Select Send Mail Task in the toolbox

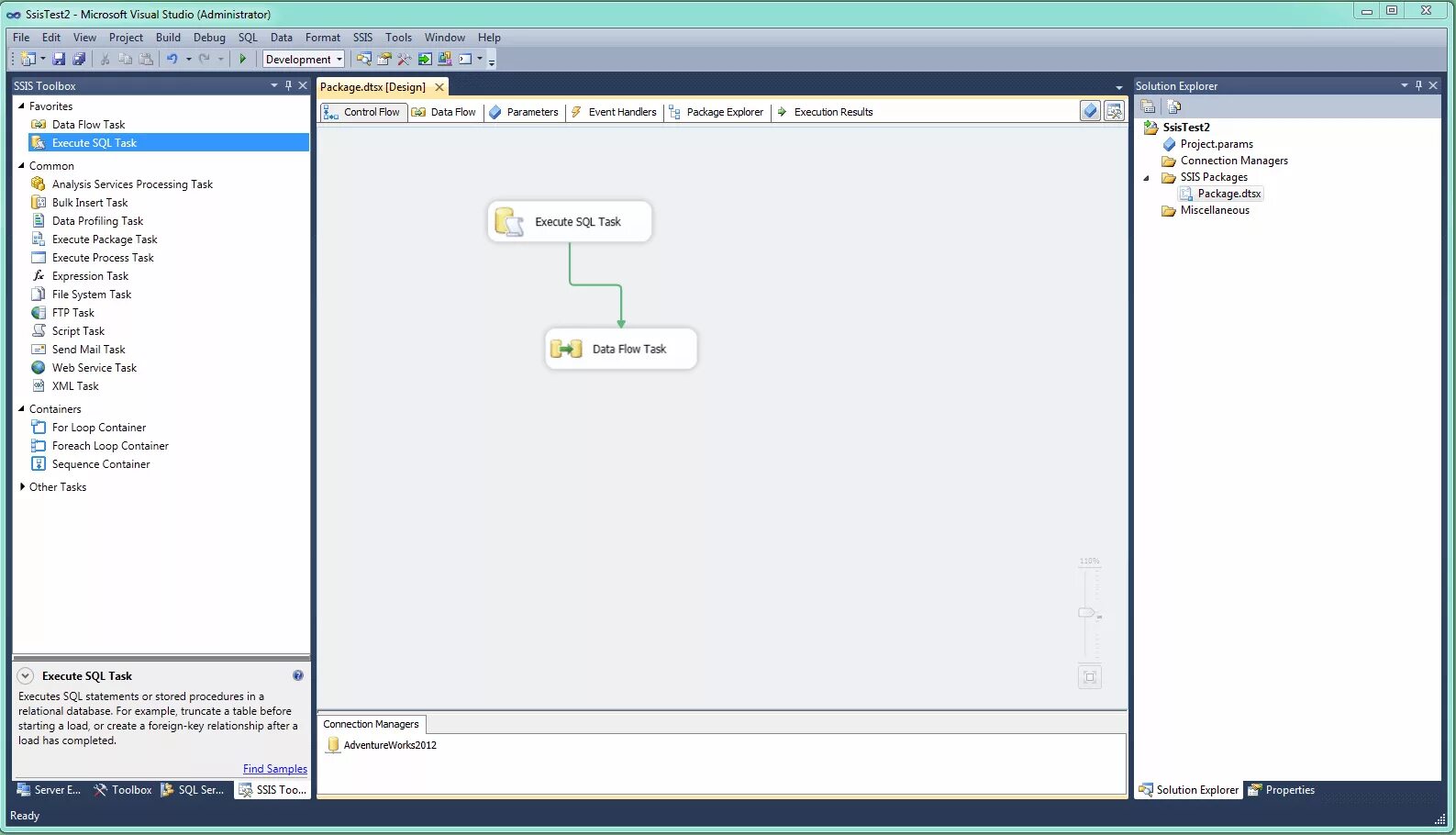click(x=88, y=350)
